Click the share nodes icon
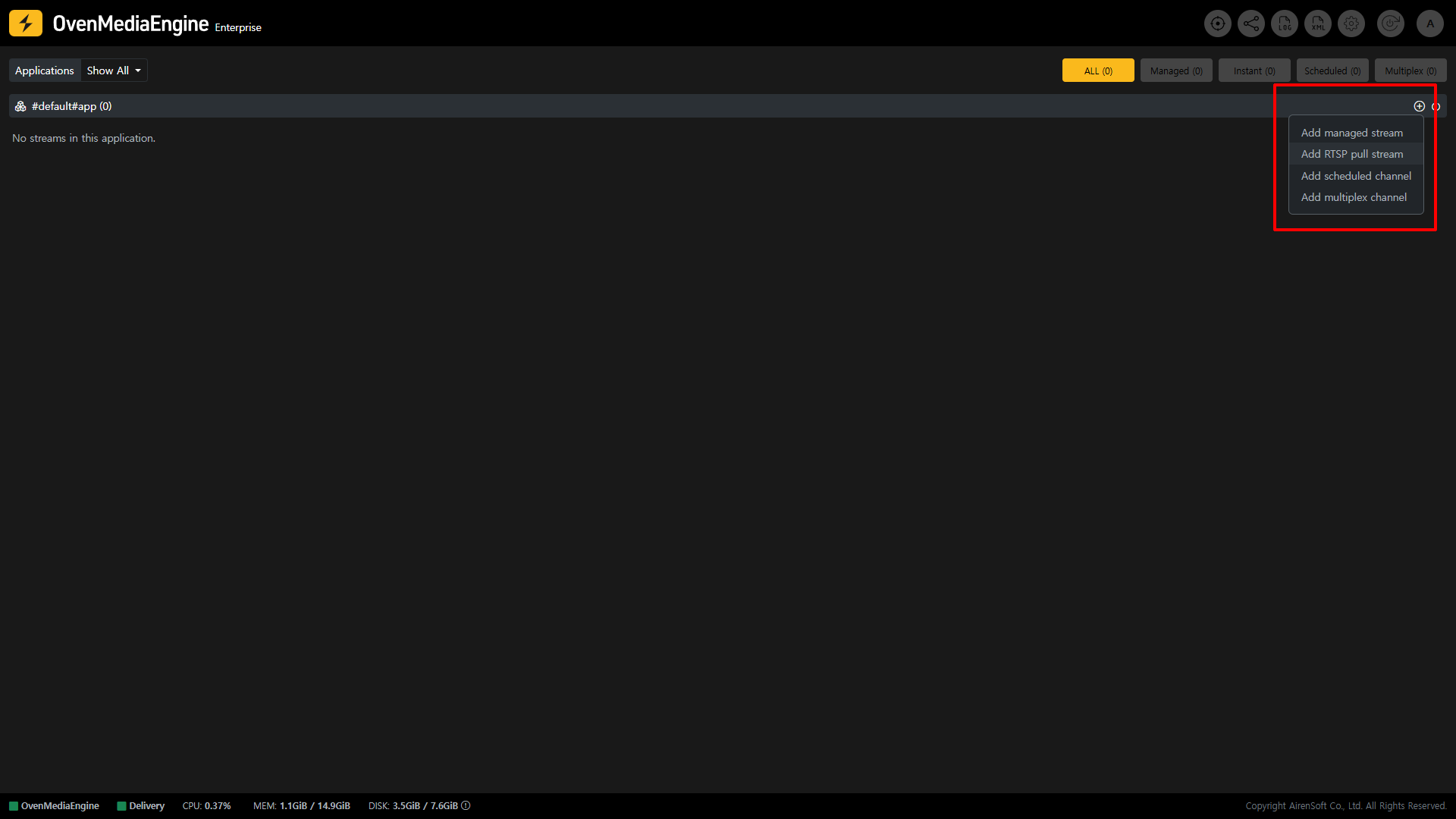Screen dimensions: 1456x819 (x=1250, y=24)
